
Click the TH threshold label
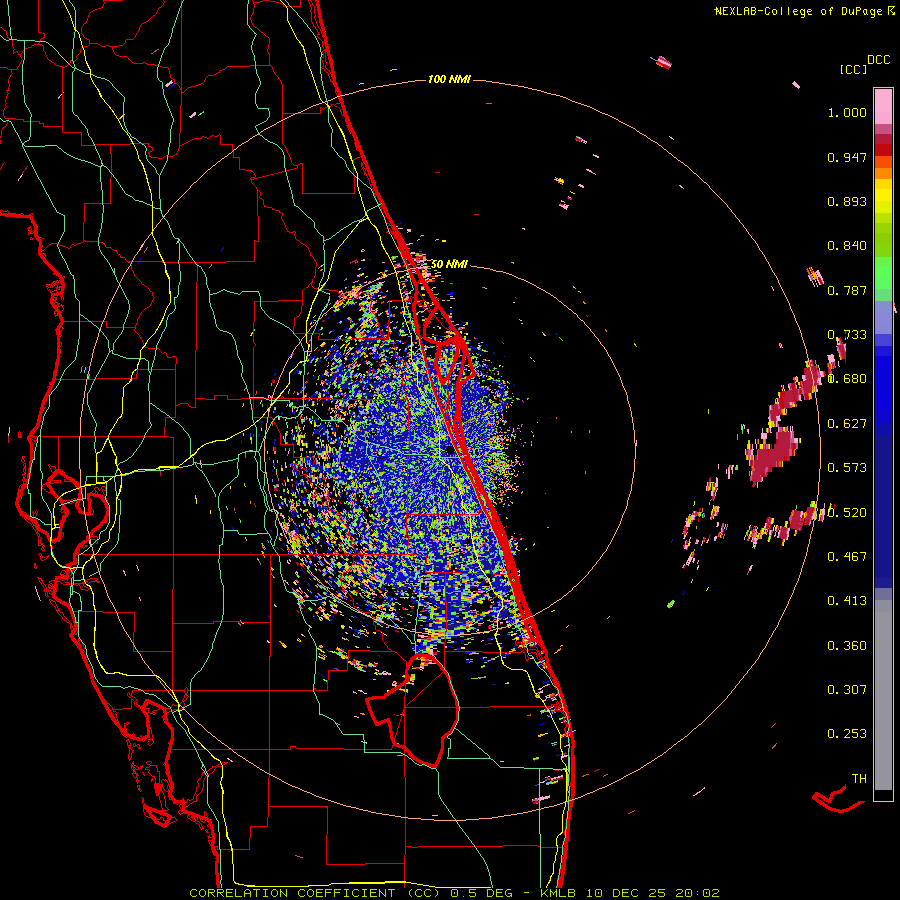coord(859,779)
